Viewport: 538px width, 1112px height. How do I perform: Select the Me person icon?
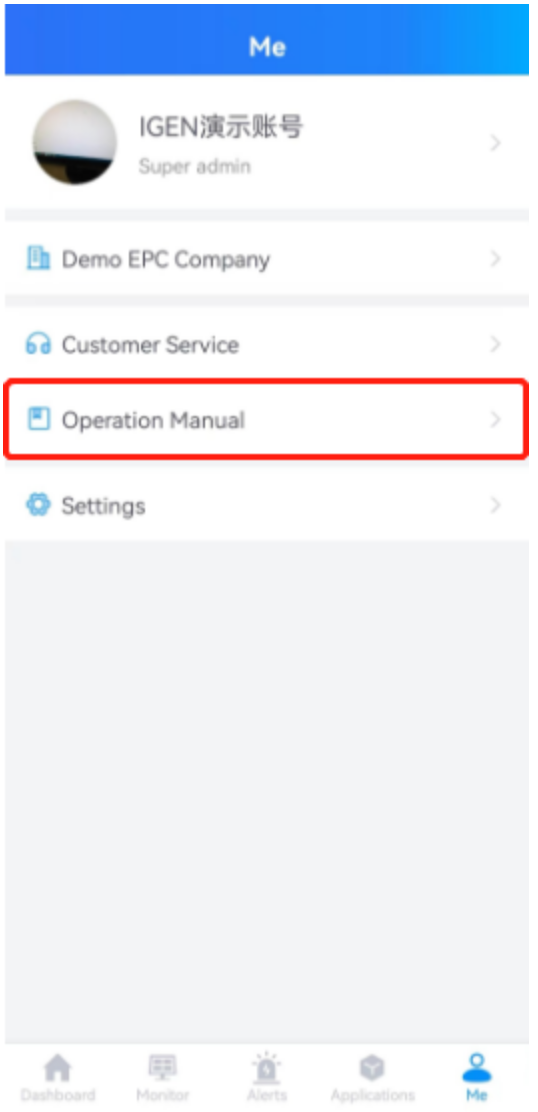476,1067
